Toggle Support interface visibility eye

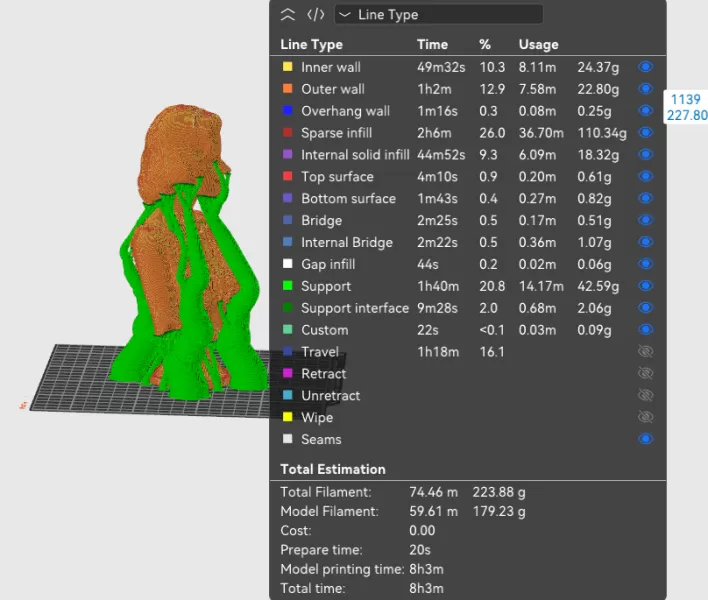click(x=646, y=307)
